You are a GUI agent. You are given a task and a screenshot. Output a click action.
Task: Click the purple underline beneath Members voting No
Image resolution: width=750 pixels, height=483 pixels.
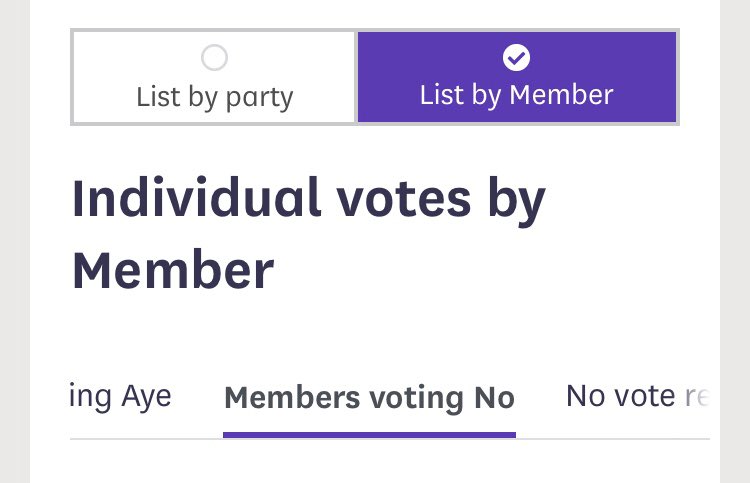click(369, 435)
